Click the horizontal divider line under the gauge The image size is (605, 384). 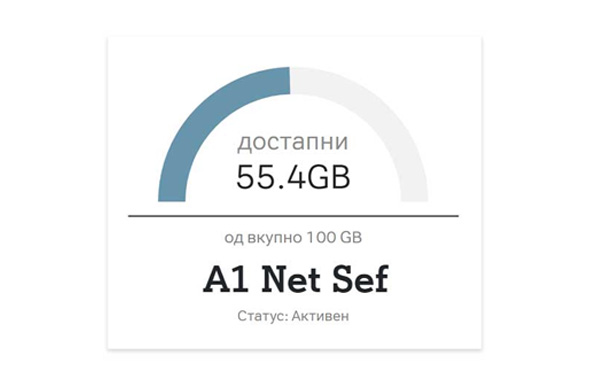click(x=293, y=216)
